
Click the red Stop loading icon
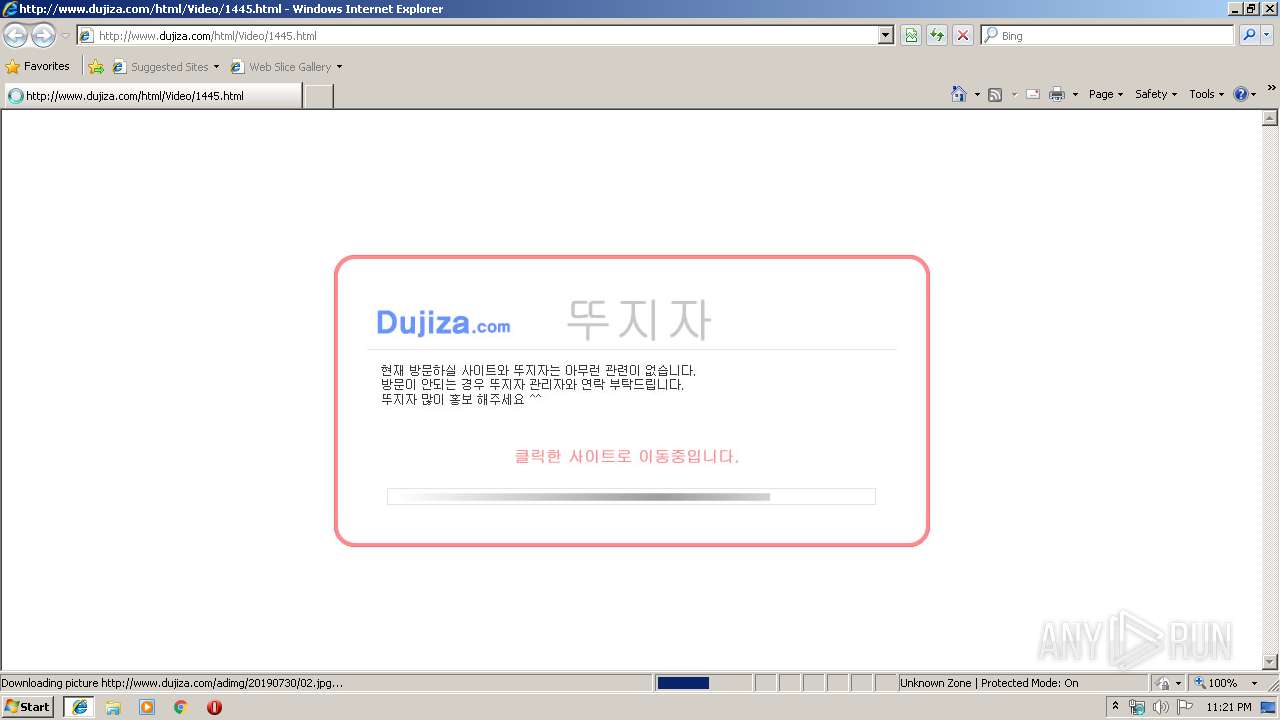pos(963,36)
